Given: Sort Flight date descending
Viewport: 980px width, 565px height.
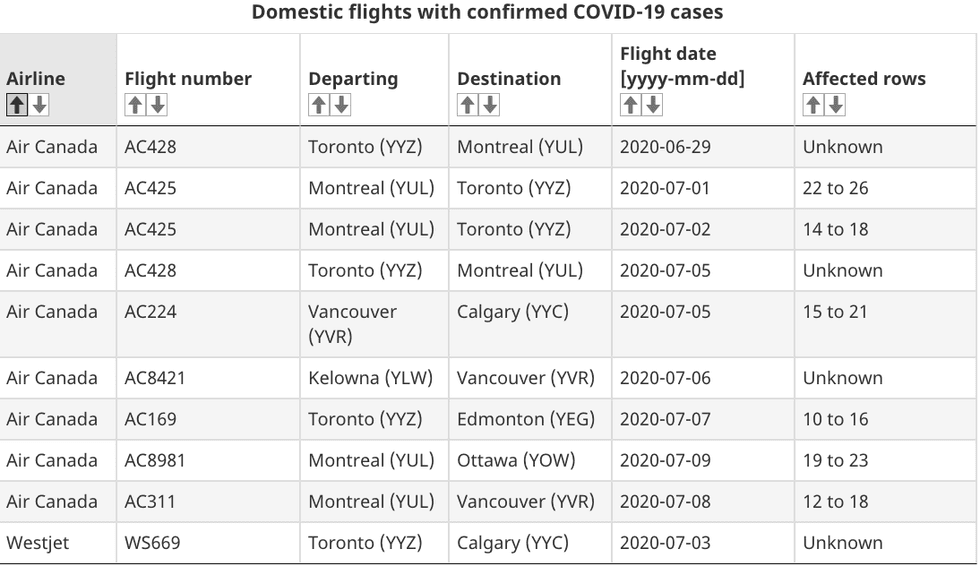Looking at the screenshot, I should tap(653, 105).
